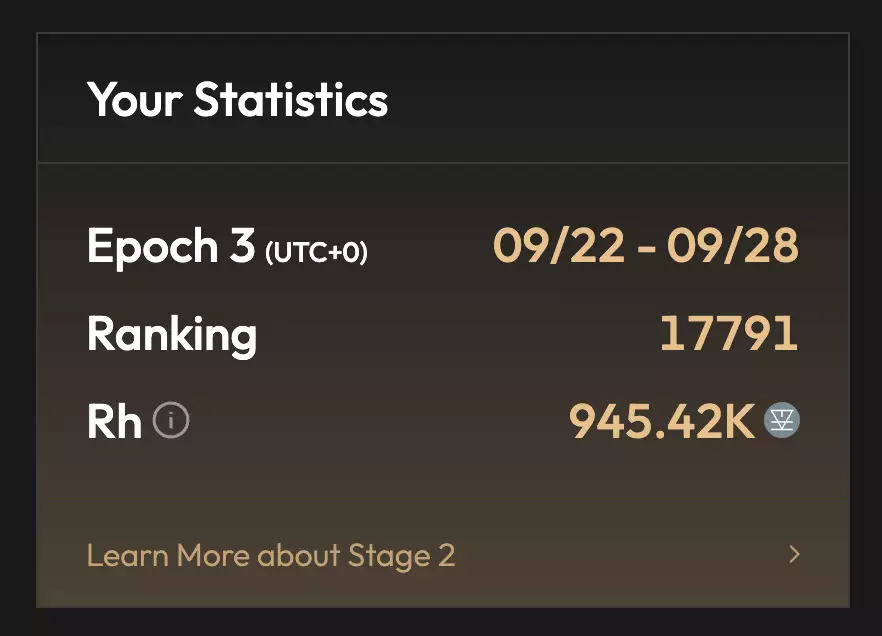
Task: Click the 09/22 start date
Action: [558, 246]
